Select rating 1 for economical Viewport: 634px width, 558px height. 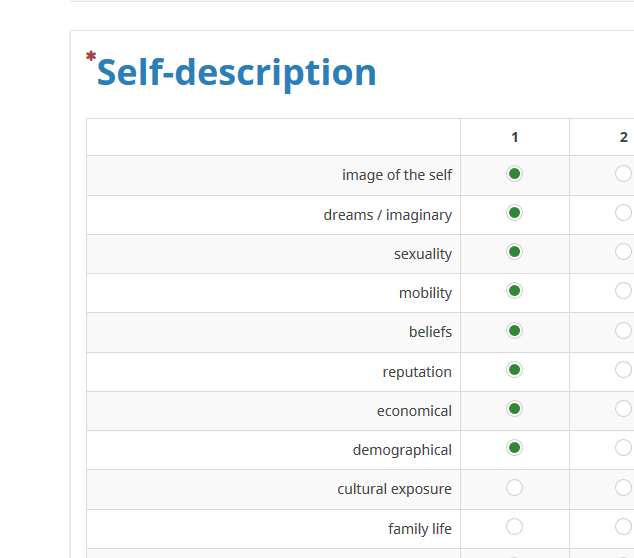pyautogui.click(x=515, y=409)
